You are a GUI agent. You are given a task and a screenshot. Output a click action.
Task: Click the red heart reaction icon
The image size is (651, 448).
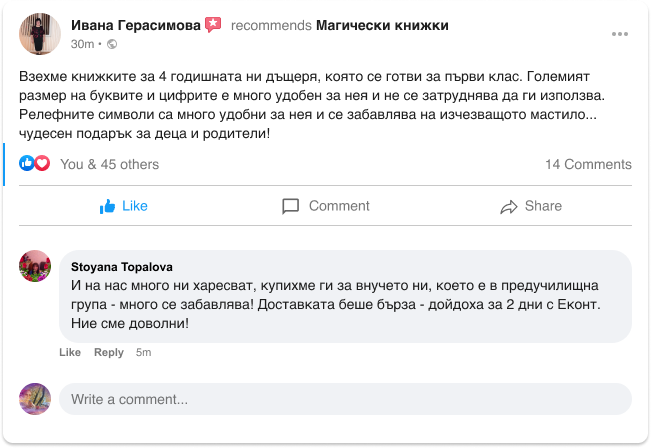tap(42, 164)
